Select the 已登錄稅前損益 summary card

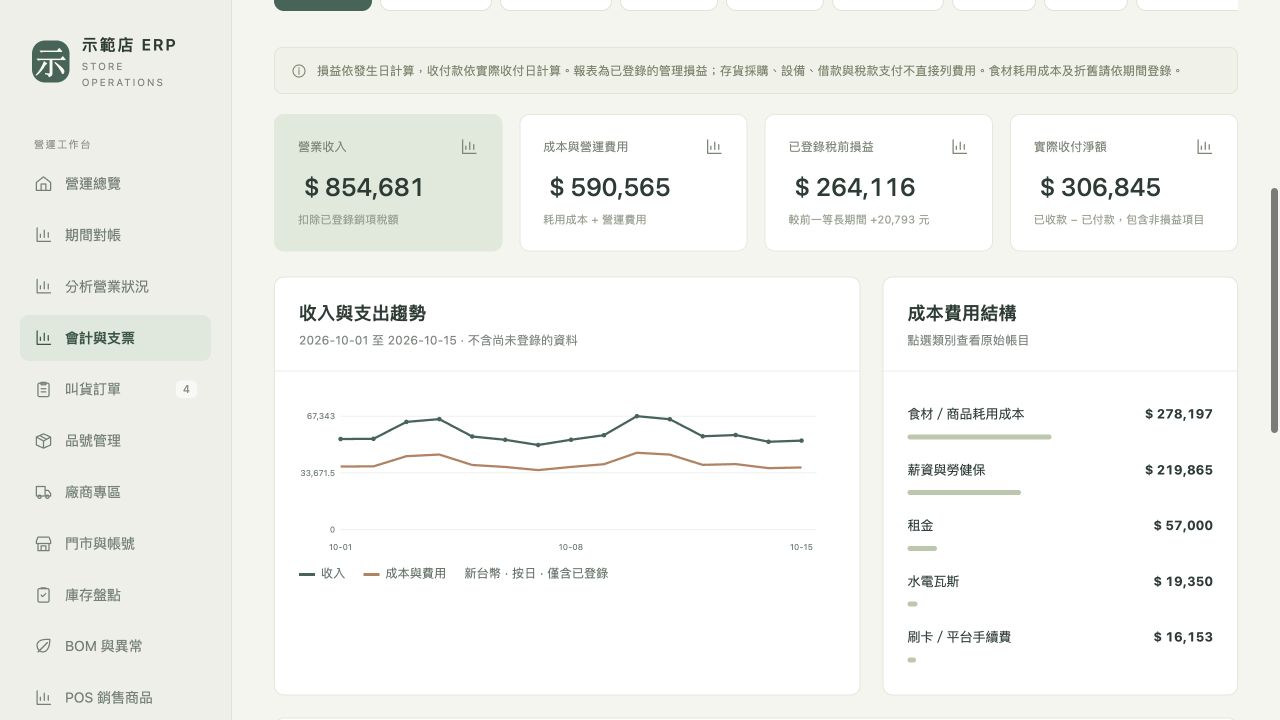tap(878, 182)
